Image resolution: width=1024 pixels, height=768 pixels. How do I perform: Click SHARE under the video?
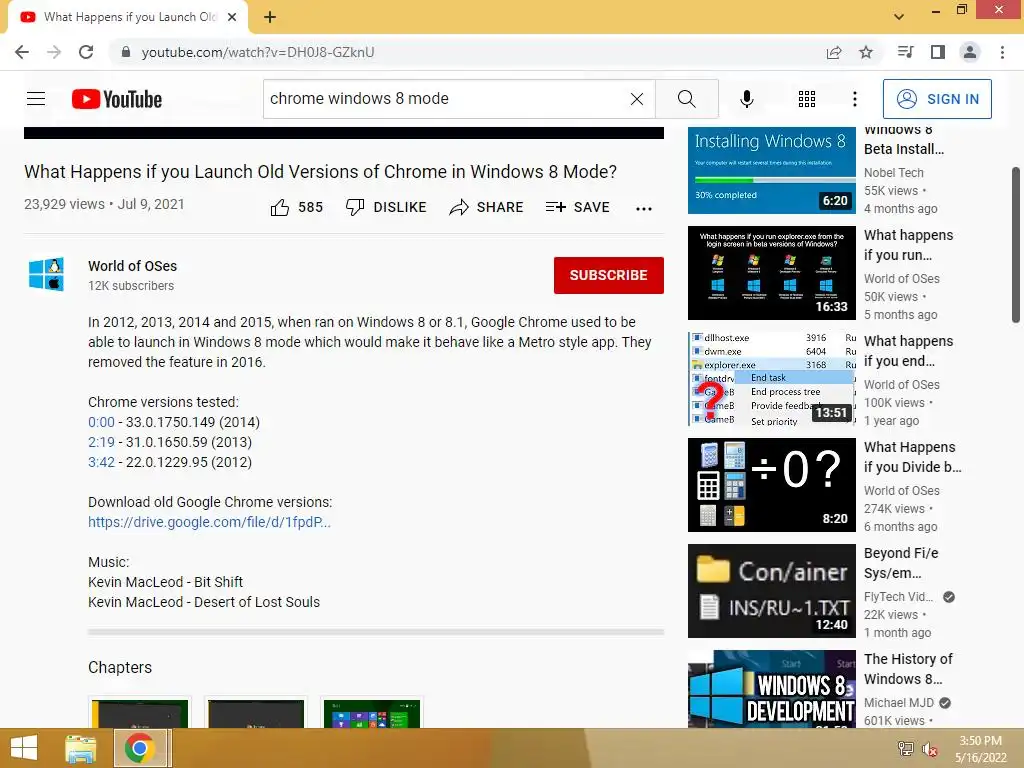click(487, 207)
